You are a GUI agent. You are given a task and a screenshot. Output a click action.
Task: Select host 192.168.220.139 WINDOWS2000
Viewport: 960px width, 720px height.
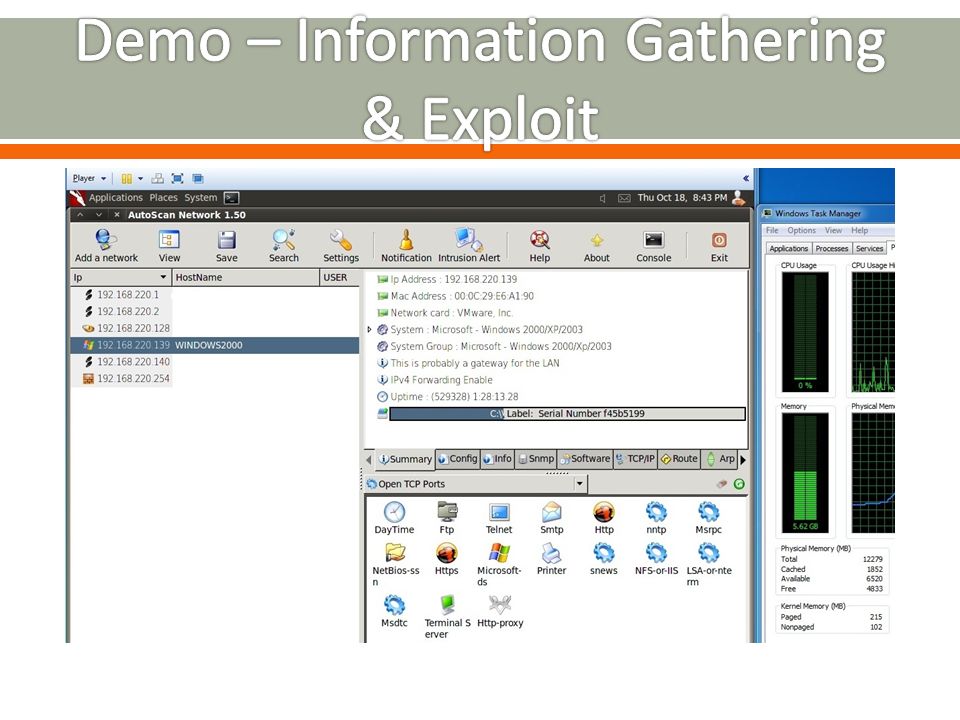click(x=215, y=345)
